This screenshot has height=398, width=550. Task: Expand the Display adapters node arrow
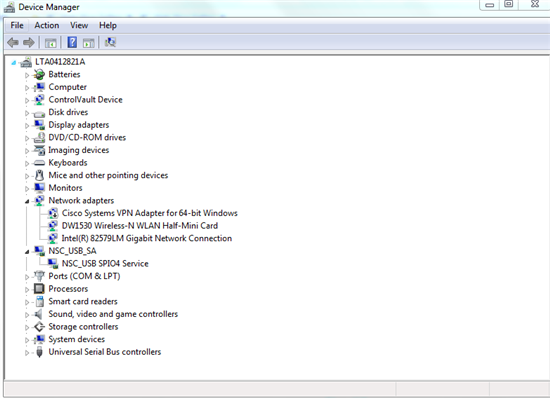tap(27, 126)
